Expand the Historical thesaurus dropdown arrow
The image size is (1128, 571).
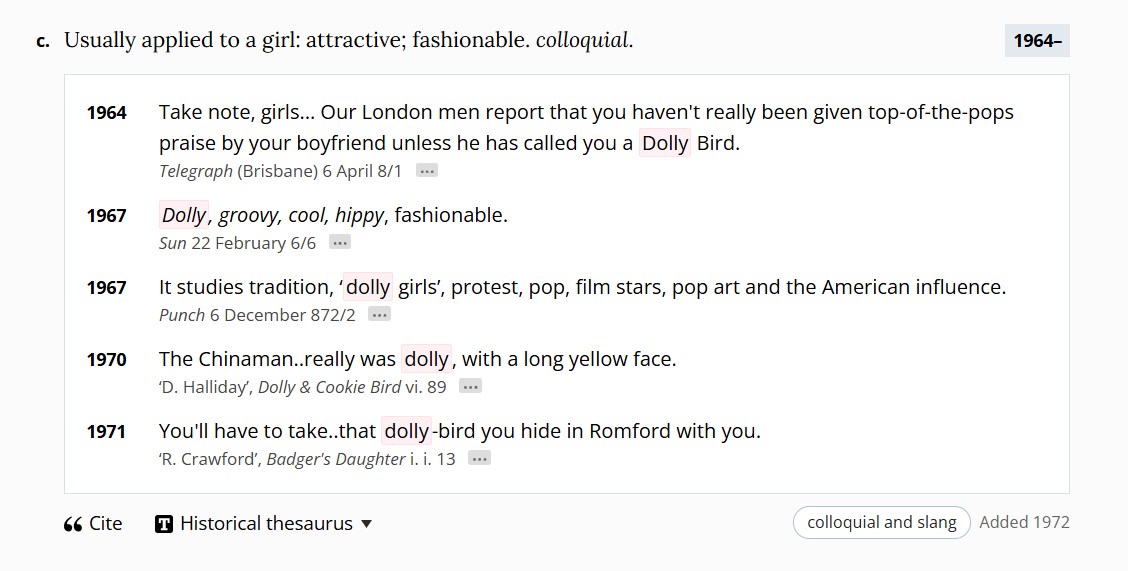pos(366,524)
